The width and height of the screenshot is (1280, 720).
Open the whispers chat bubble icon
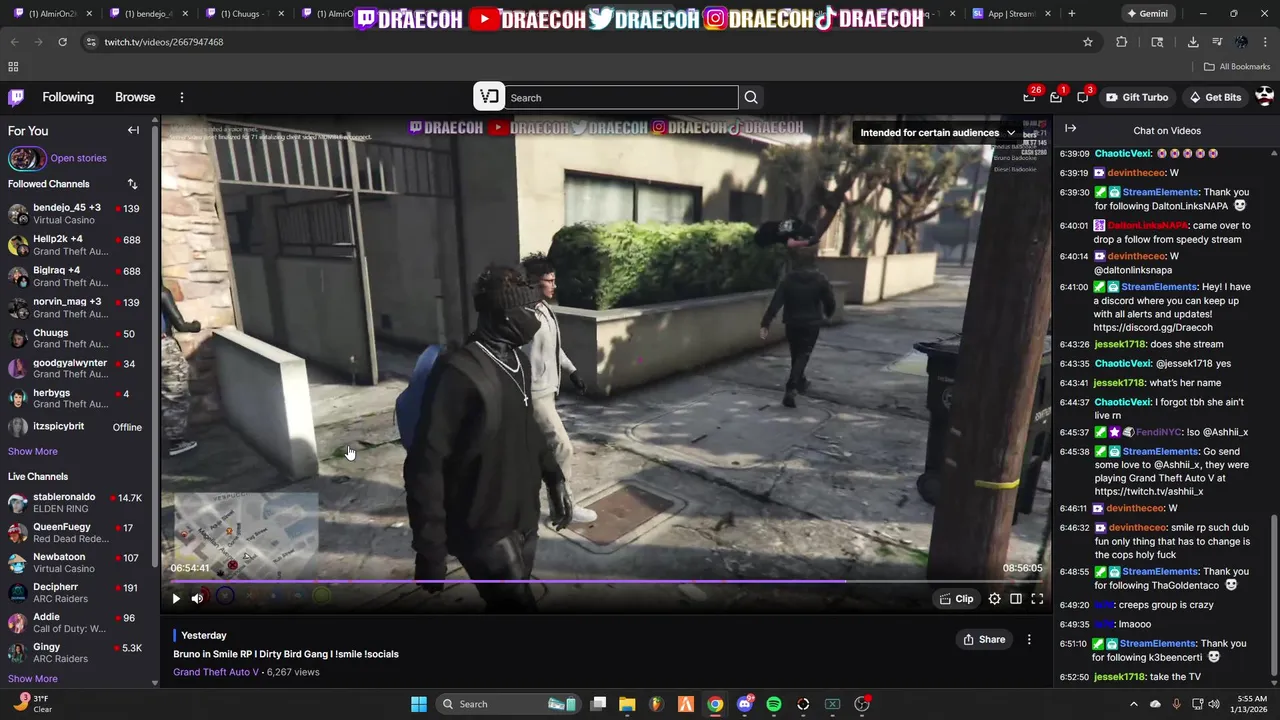[1083, 97]
